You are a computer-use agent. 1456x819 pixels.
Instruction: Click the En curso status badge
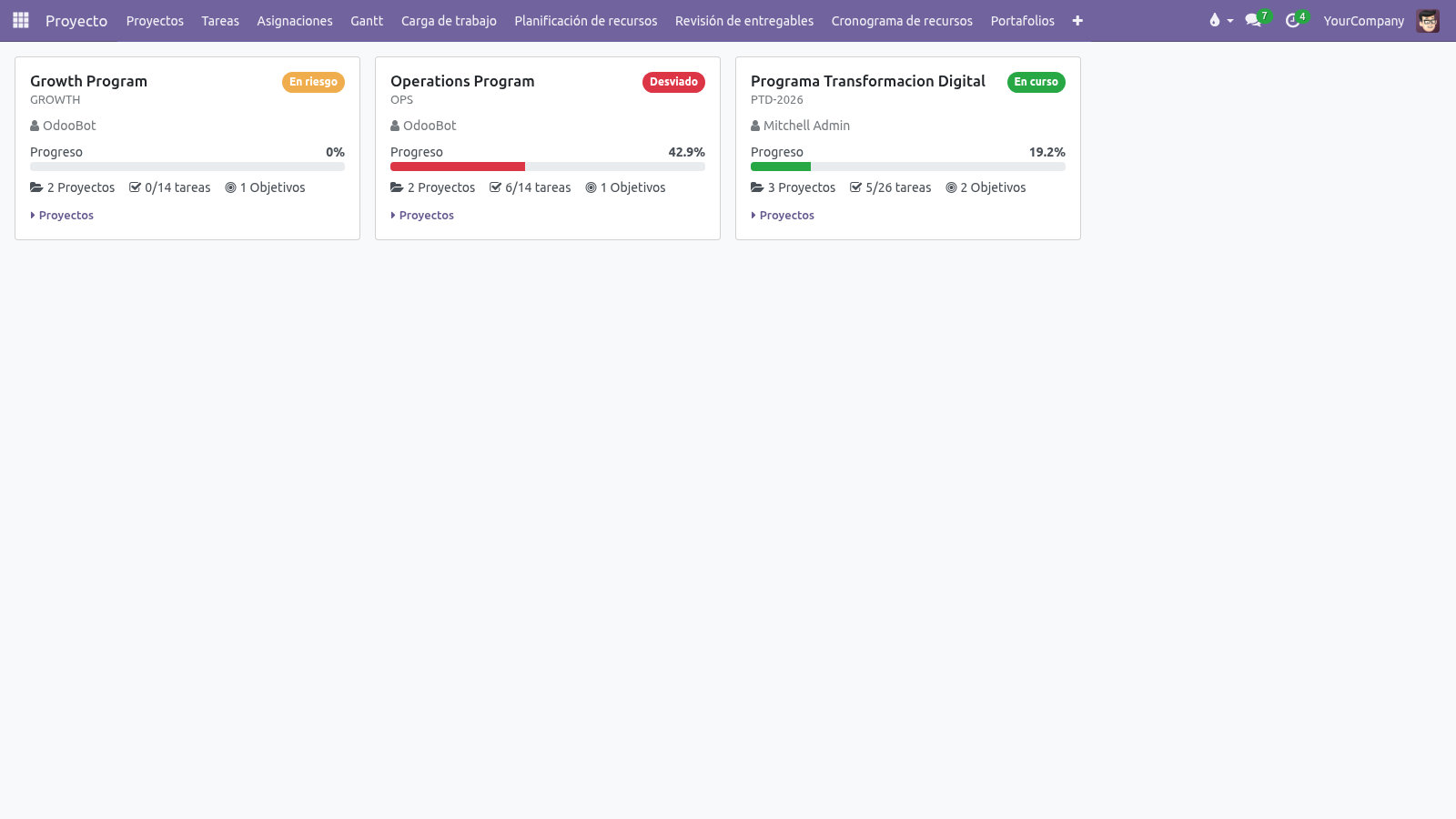point(1036,82)
